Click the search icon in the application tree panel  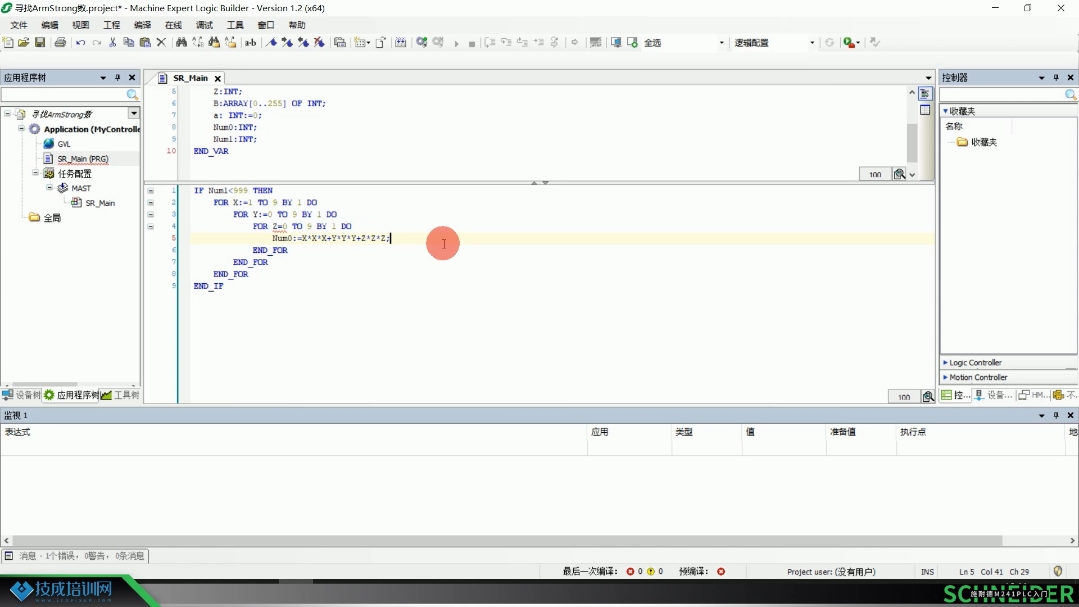[132, 95]
